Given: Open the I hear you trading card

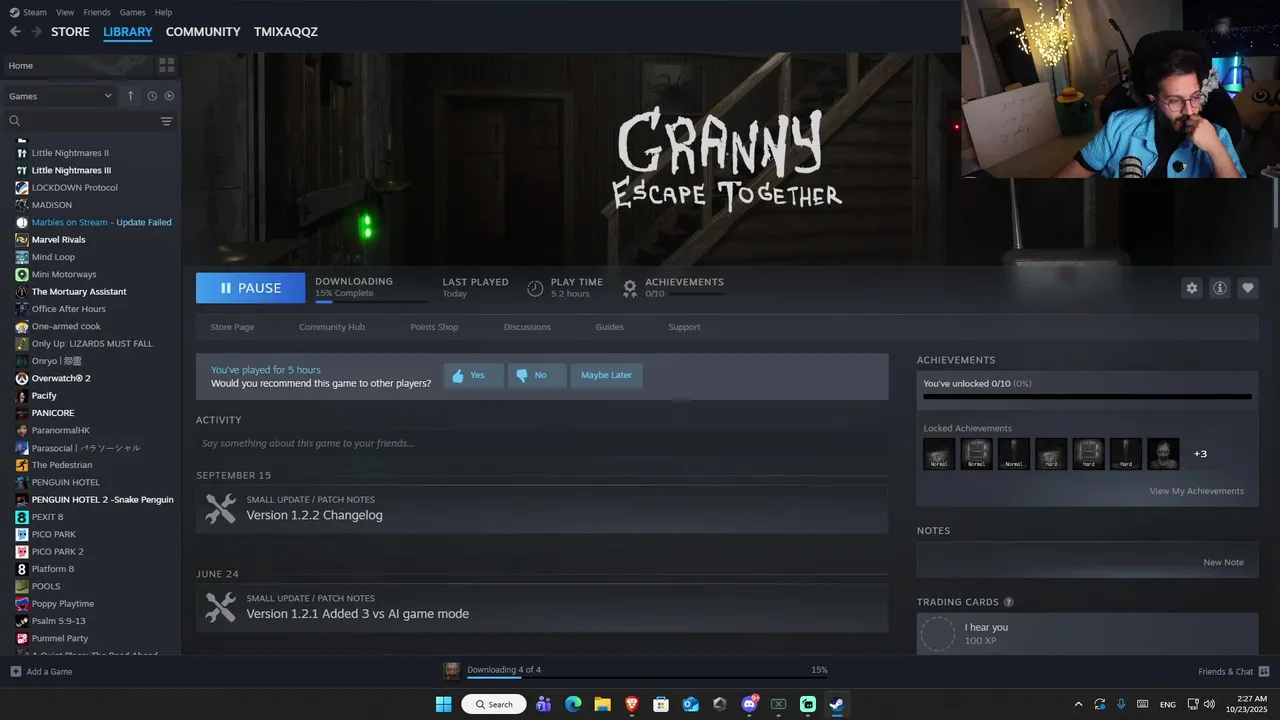Looking at the screenshot, I should coord(1087,634).
